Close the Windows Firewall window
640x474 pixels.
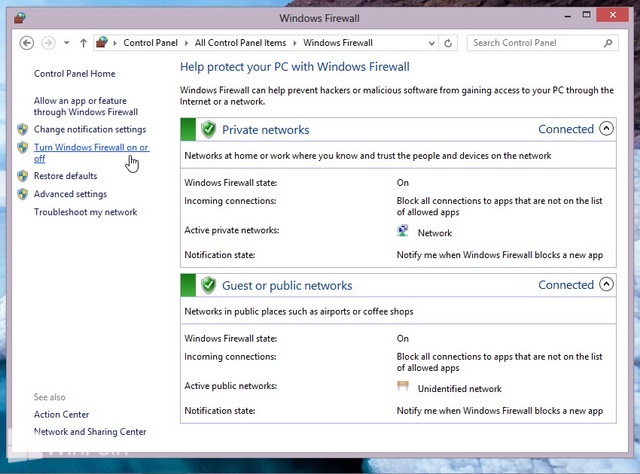pos(612,15)
